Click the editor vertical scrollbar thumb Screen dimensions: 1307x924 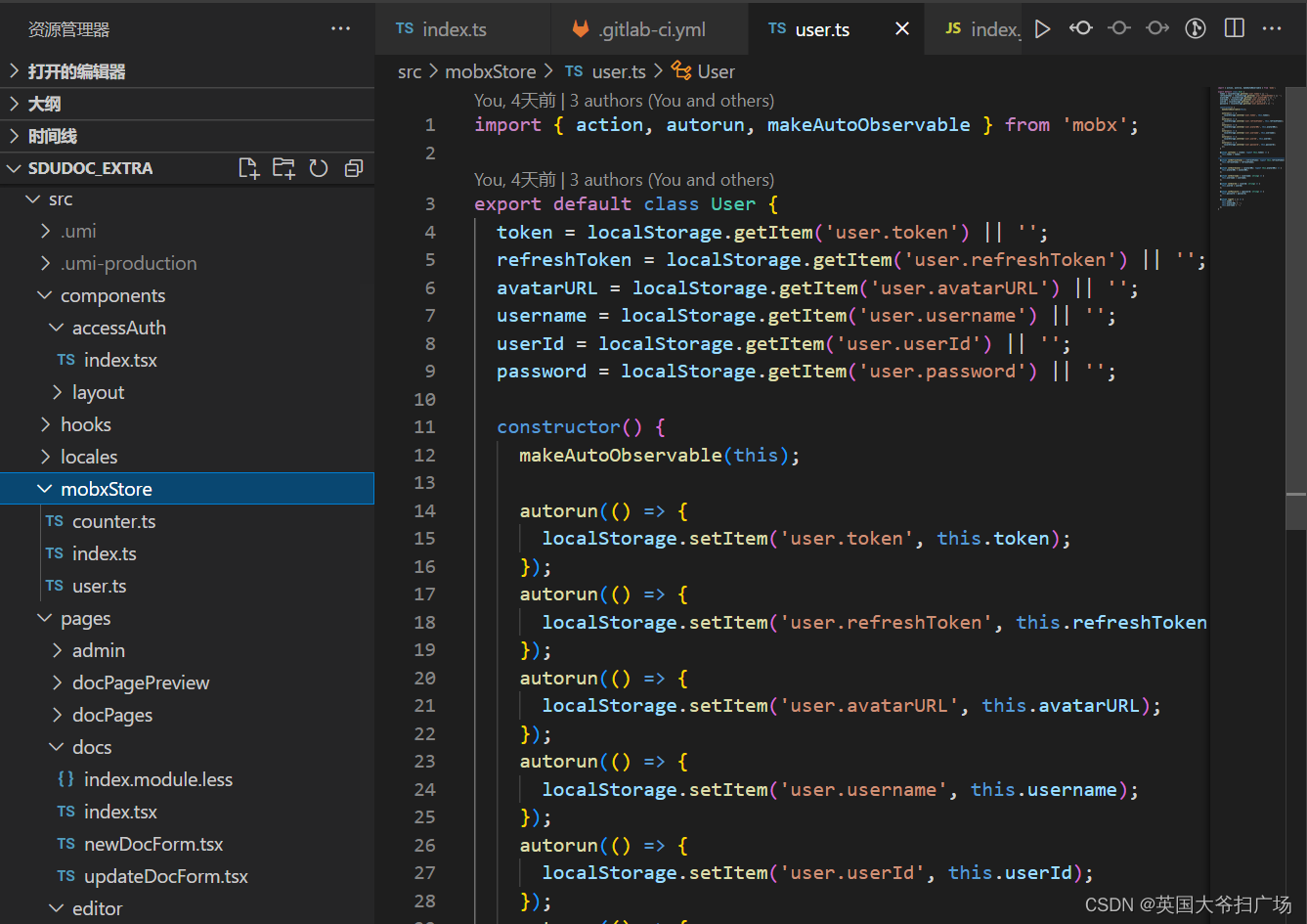(x=1298, y=307)
